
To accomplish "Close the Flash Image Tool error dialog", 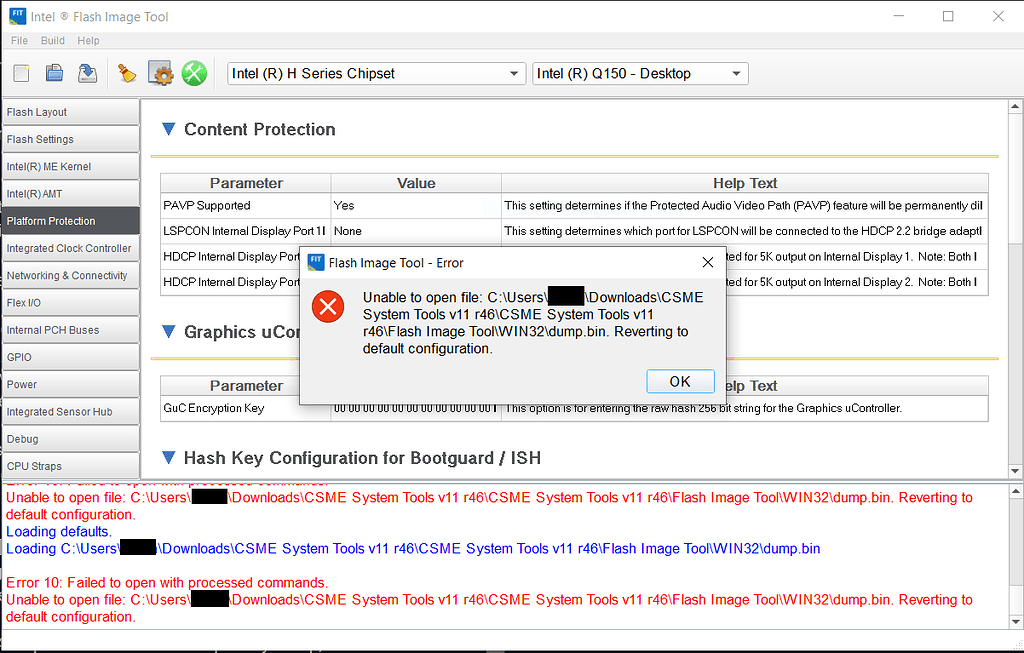I will pyautogui.click(x=708, y=262).
